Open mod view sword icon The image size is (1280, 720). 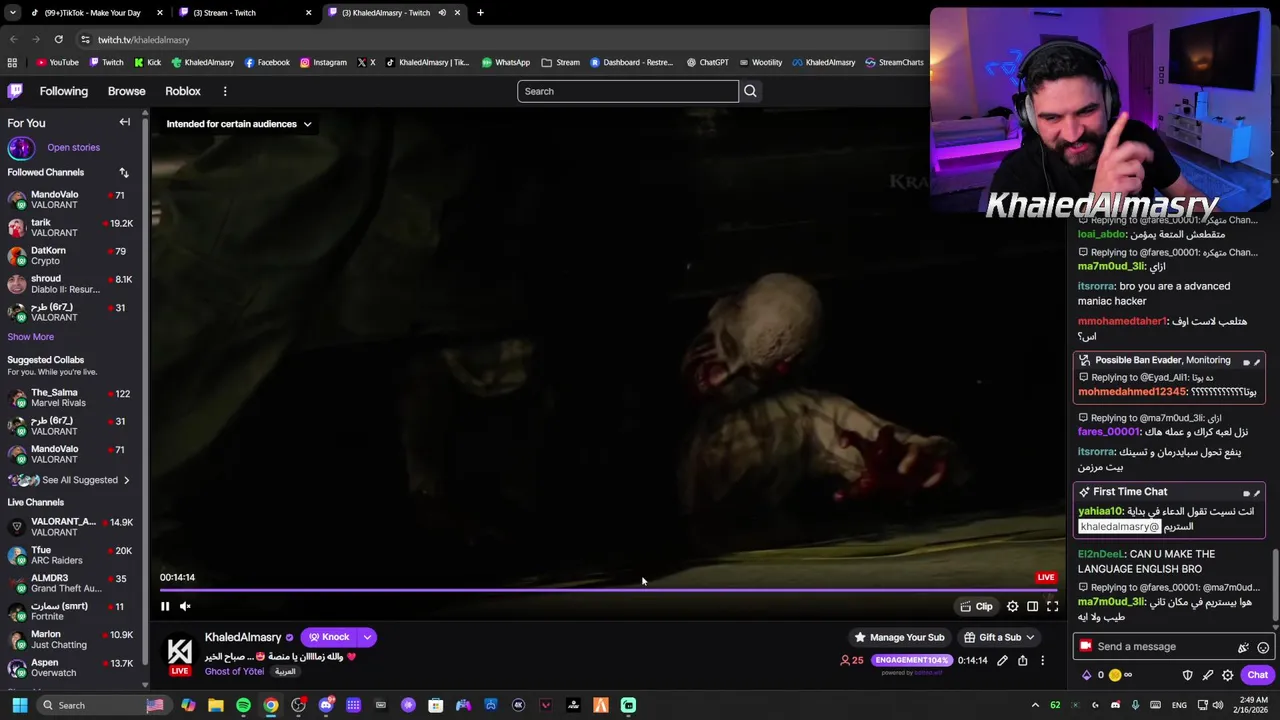[x=1208, y=675]
